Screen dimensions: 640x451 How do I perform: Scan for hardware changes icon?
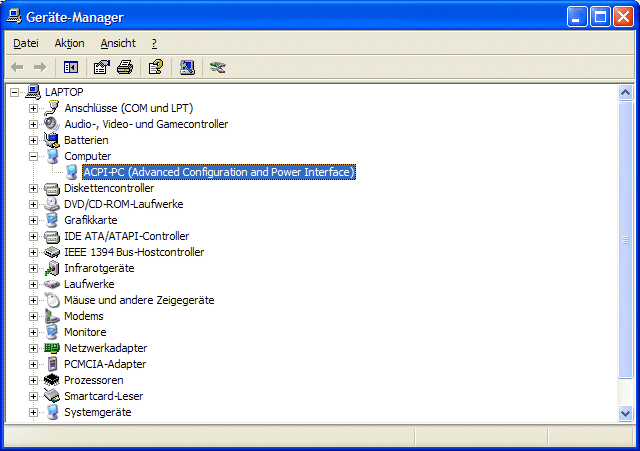point(187,67)
